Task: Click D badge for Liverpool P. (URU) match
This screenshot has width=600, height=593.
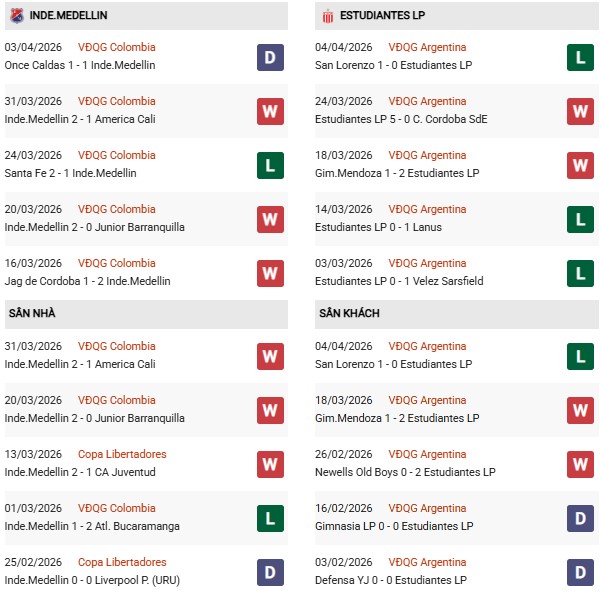Action: [x=270, y=572]
